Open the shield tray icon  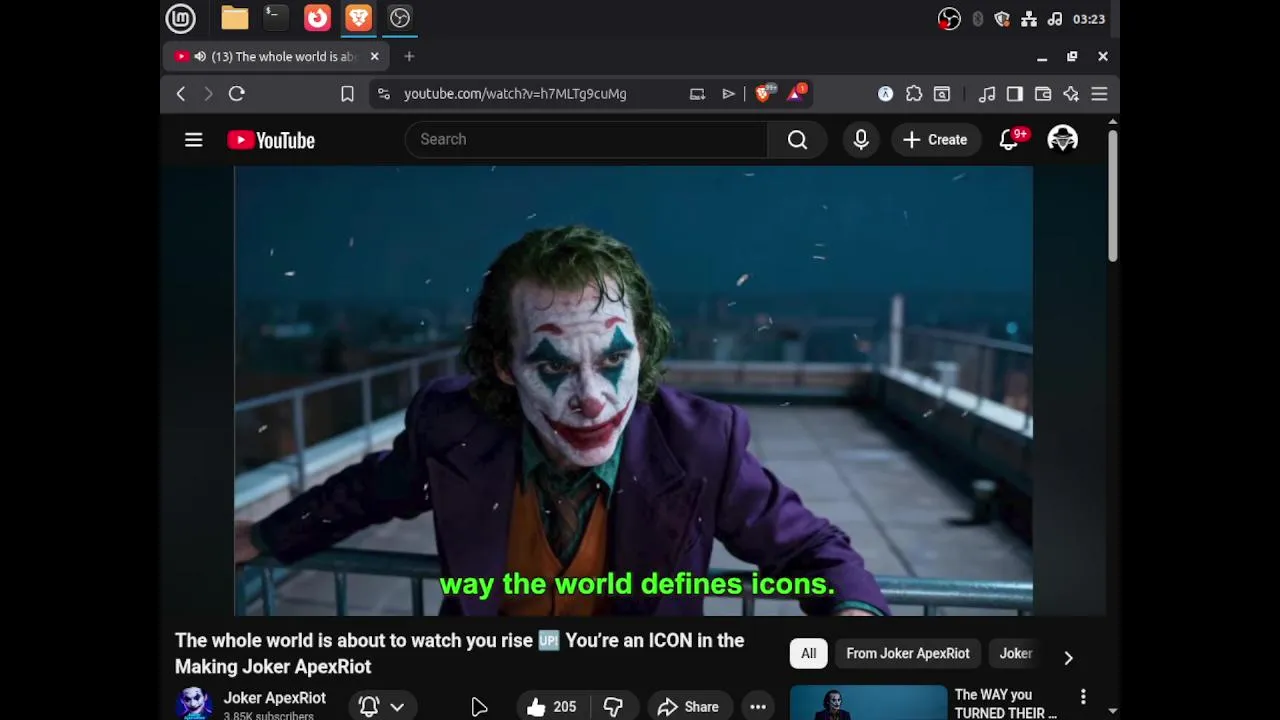click(x=1002, y=19)
